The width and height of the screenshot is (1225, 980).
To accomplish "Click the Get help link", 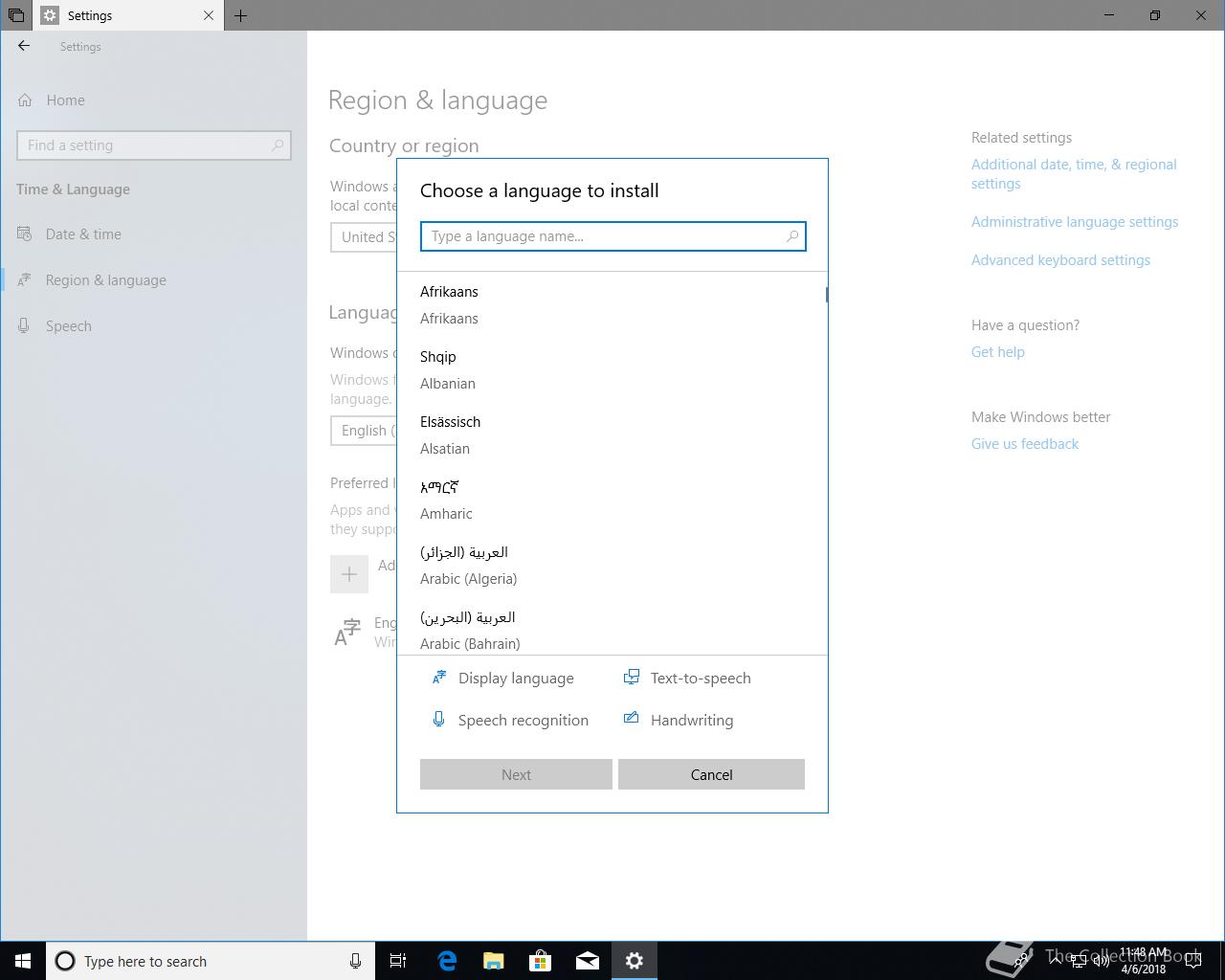I will 998,352.
